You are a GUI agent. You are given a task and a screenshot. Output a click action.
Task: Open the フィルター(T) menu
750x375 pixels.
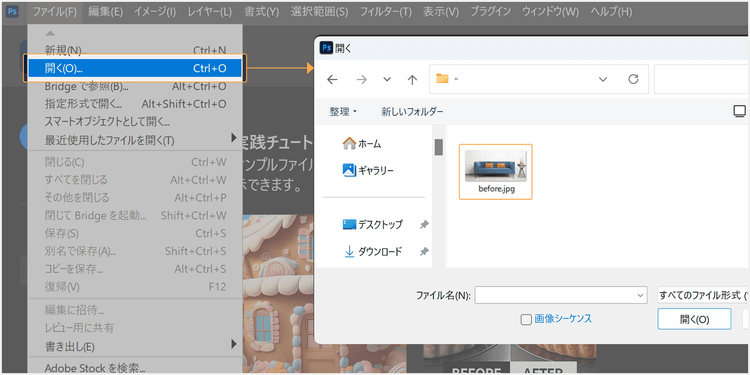pos(386,12)
